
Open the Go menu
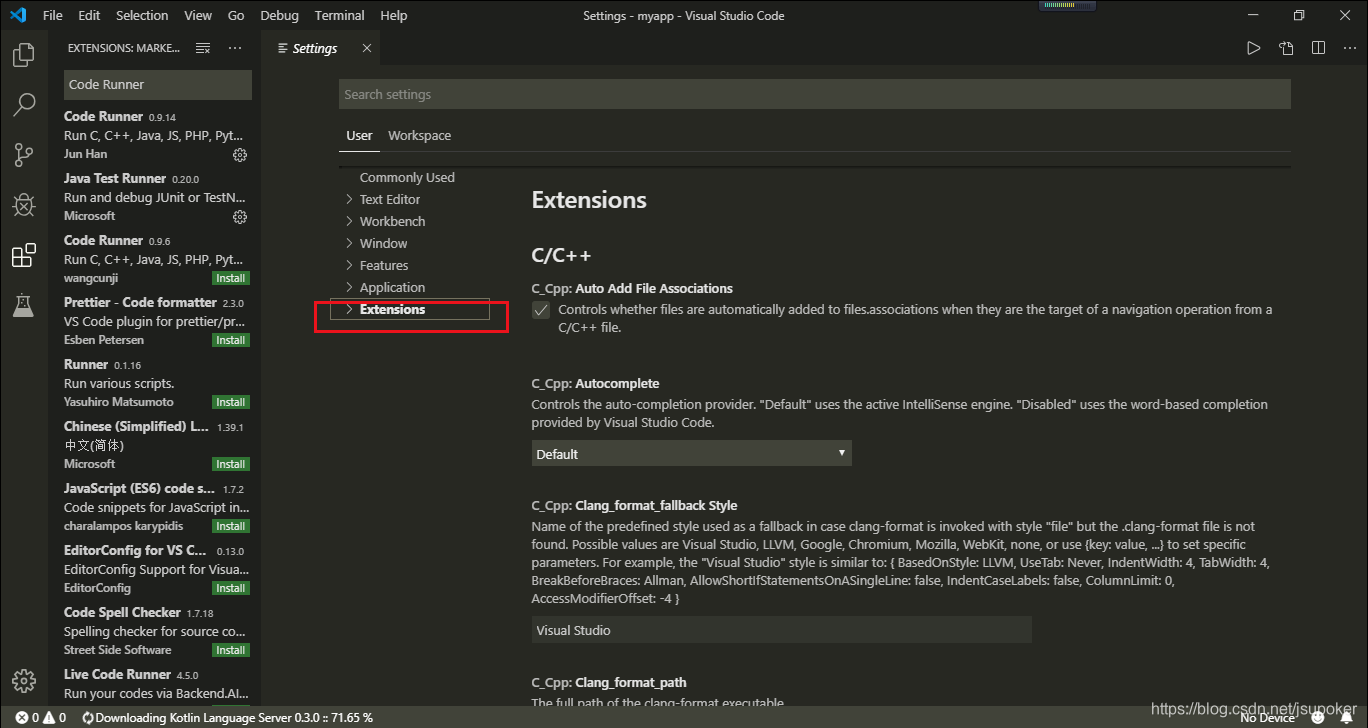point(236,15)
